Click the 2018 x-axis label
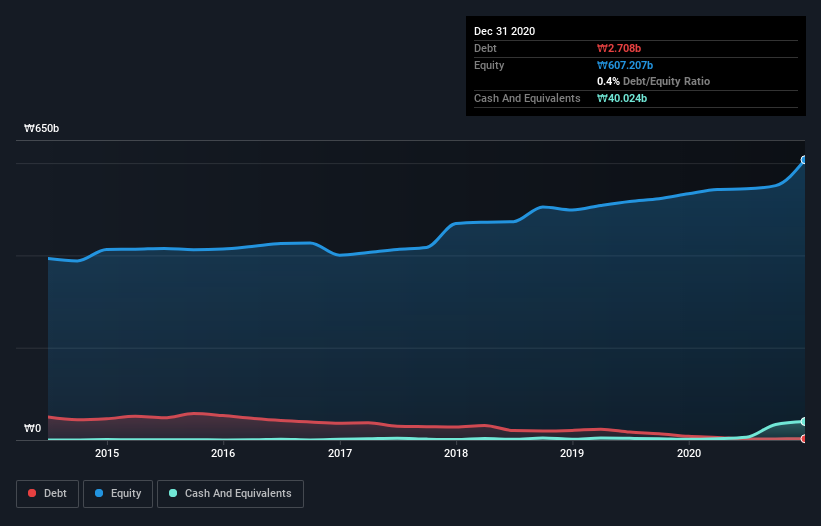 tap(456, 453)
